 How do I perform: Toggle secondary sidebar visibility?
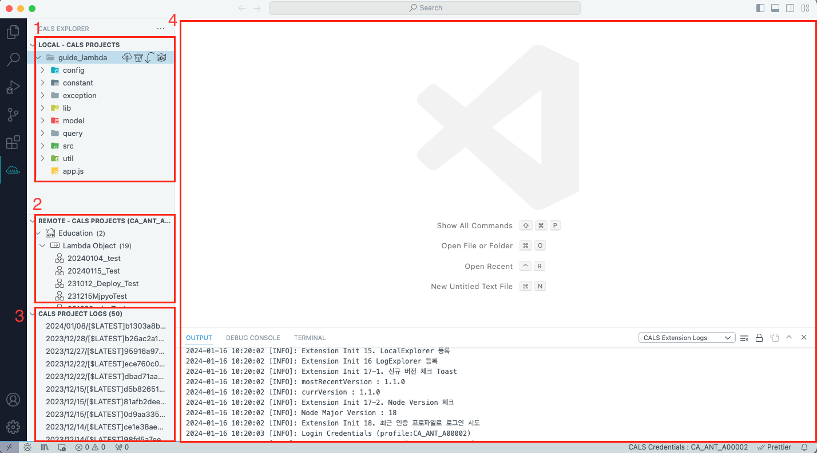tap(790, 8)
